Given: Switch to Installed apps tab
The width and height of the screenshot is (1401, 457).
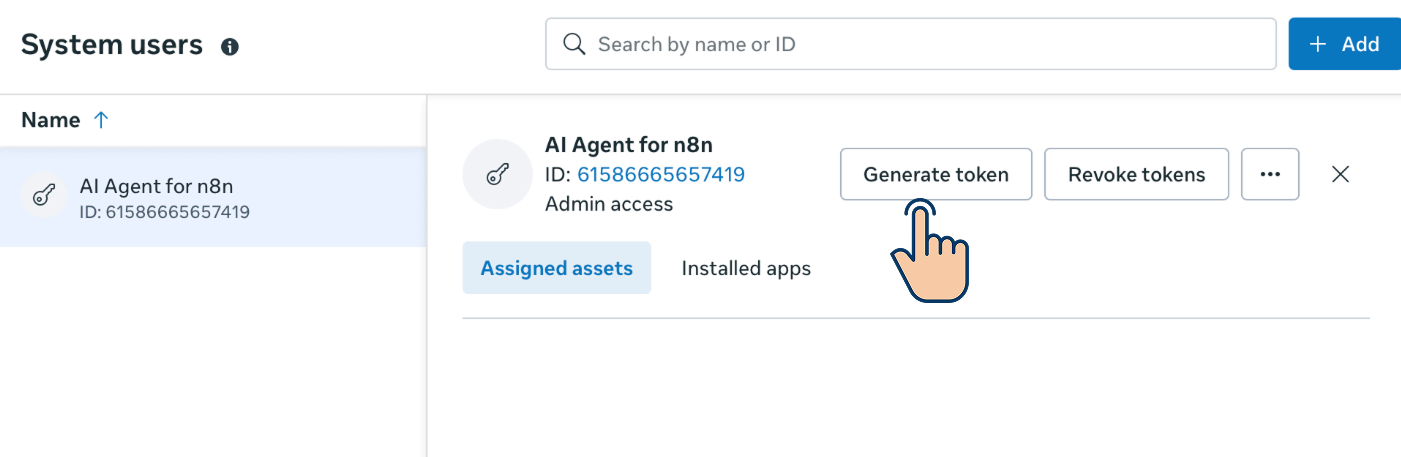Looking at the screenshot, I should [x=746, y=268].
